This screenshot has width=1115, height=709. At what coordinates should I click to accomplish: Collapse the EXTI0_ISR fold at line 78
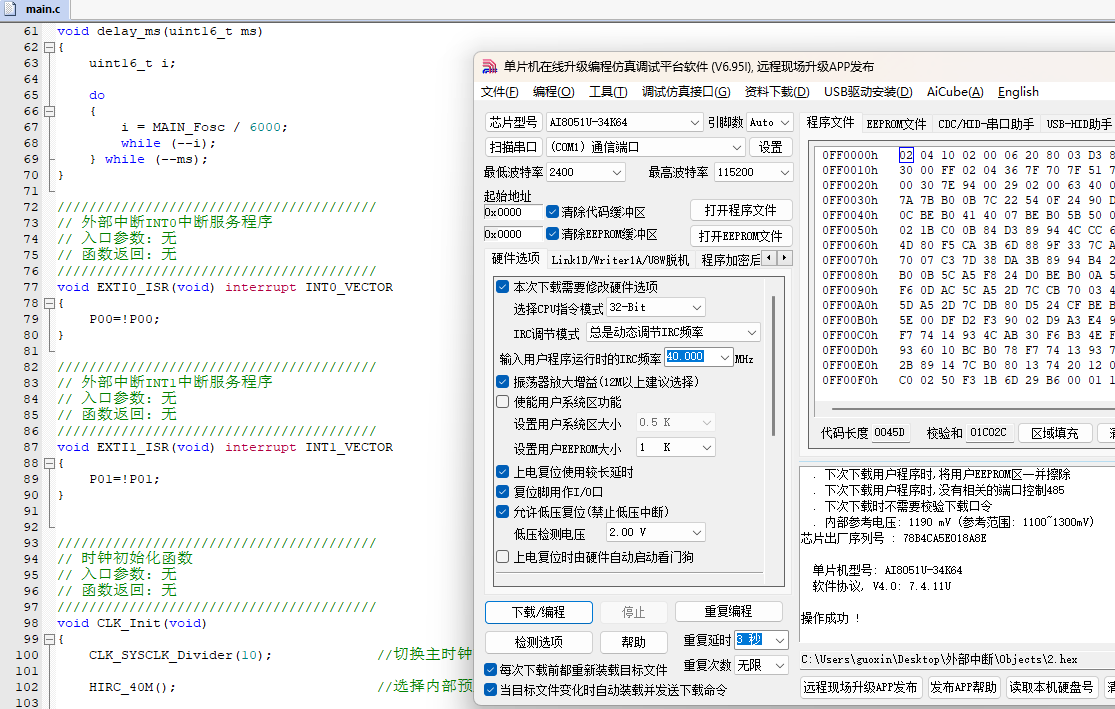pos(49,304)
